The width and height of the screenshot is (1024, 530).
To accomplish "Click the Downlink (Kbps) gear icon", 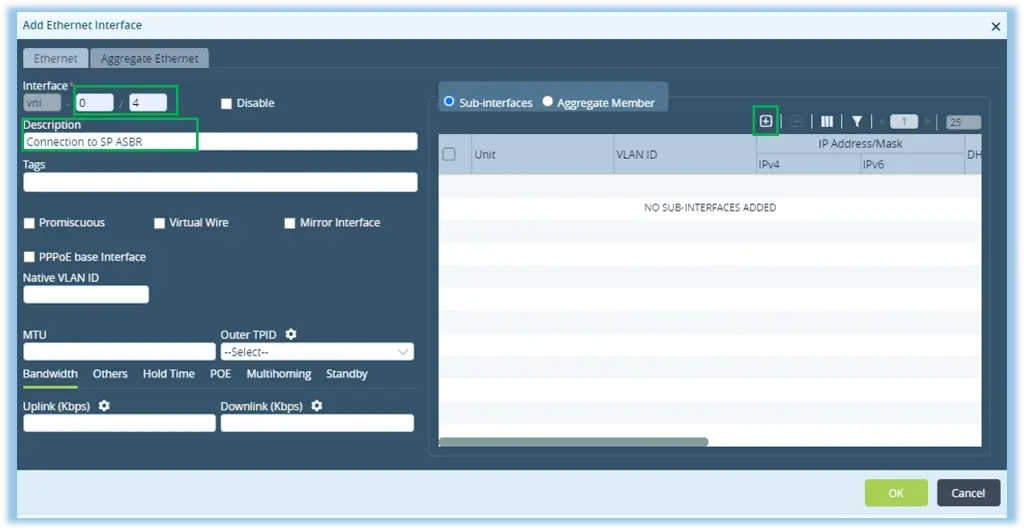I will [317, 405].
